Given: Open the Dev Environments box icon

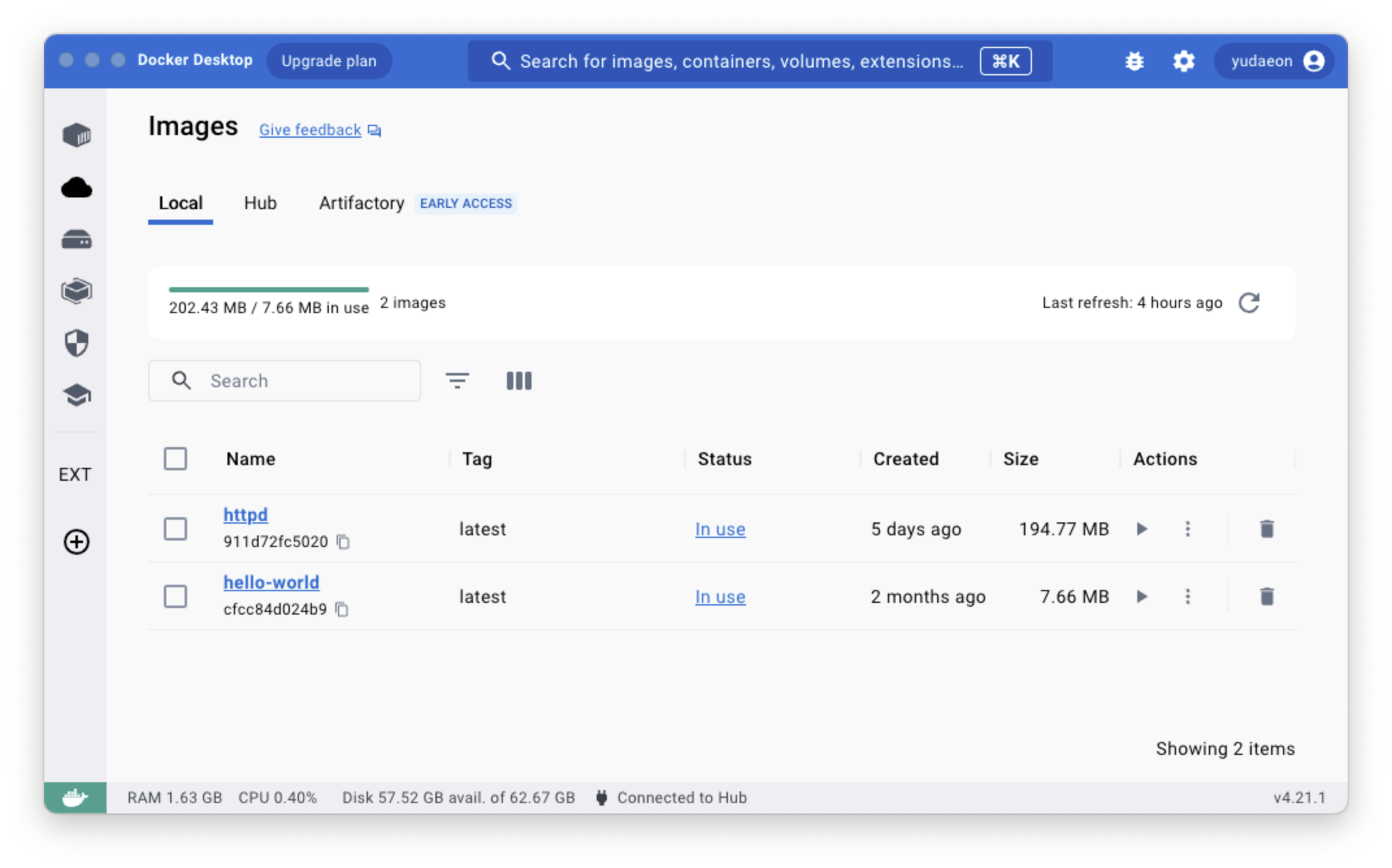Looking at the screenshot, I should click(77, 291).
